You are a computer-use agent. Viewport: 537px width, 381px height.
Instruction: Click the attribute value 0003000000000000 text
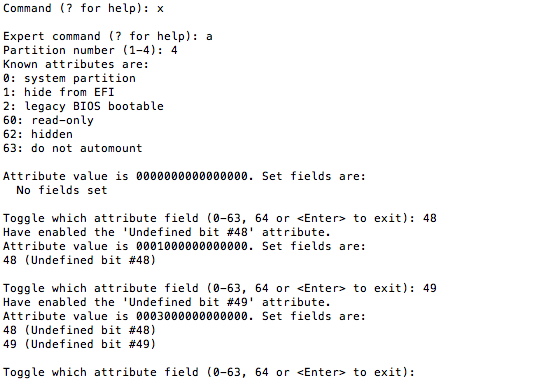[x=192, y=316]
